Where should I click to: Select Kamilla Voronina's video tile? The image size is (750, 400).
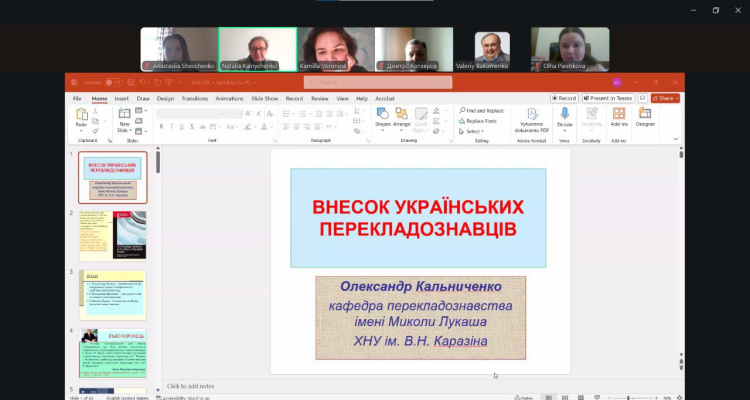point(336,49)
